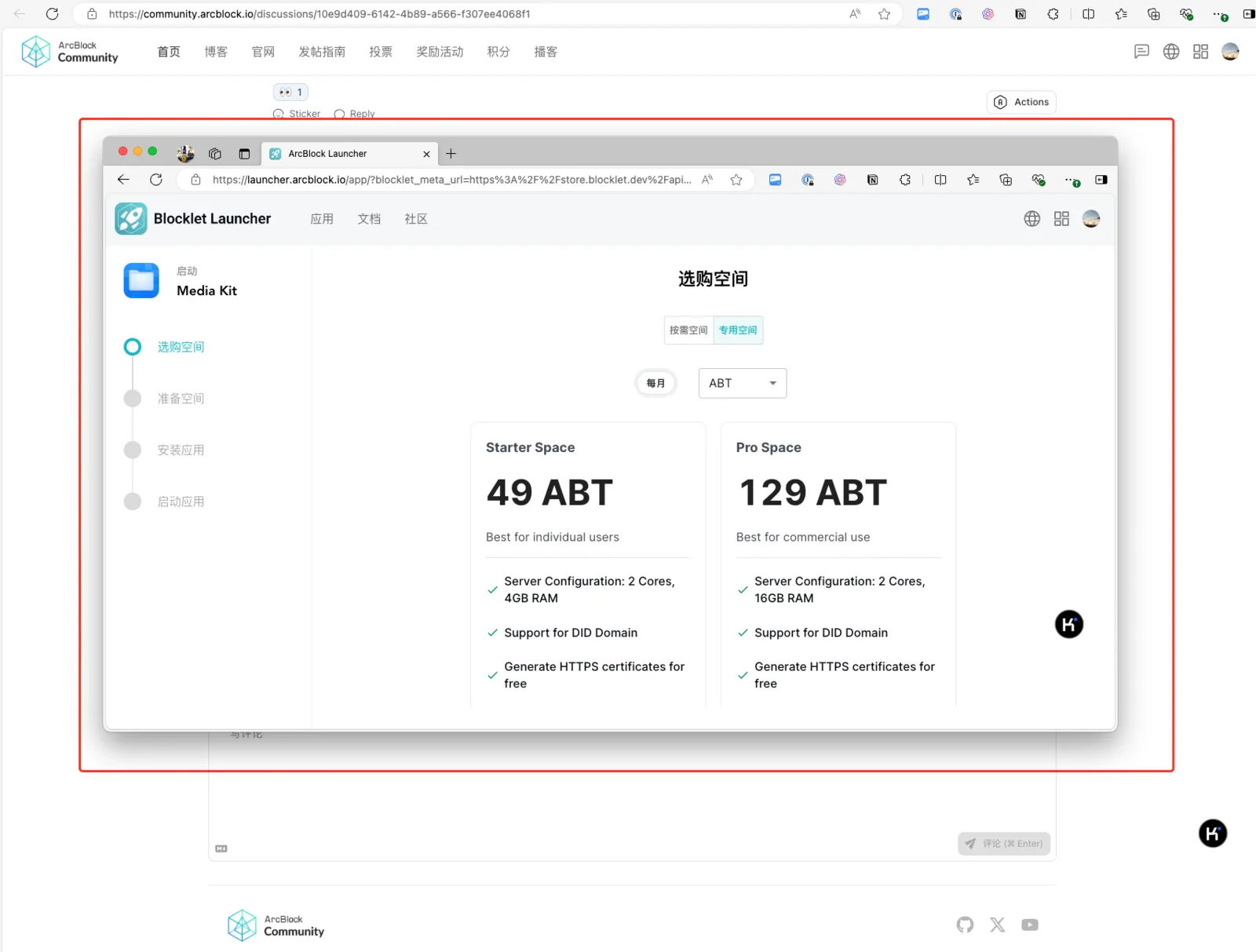The height and width of the screenshot is (952, 1256).
Task: Click ArcBlock Community footer logo
Action: (276, 925)
